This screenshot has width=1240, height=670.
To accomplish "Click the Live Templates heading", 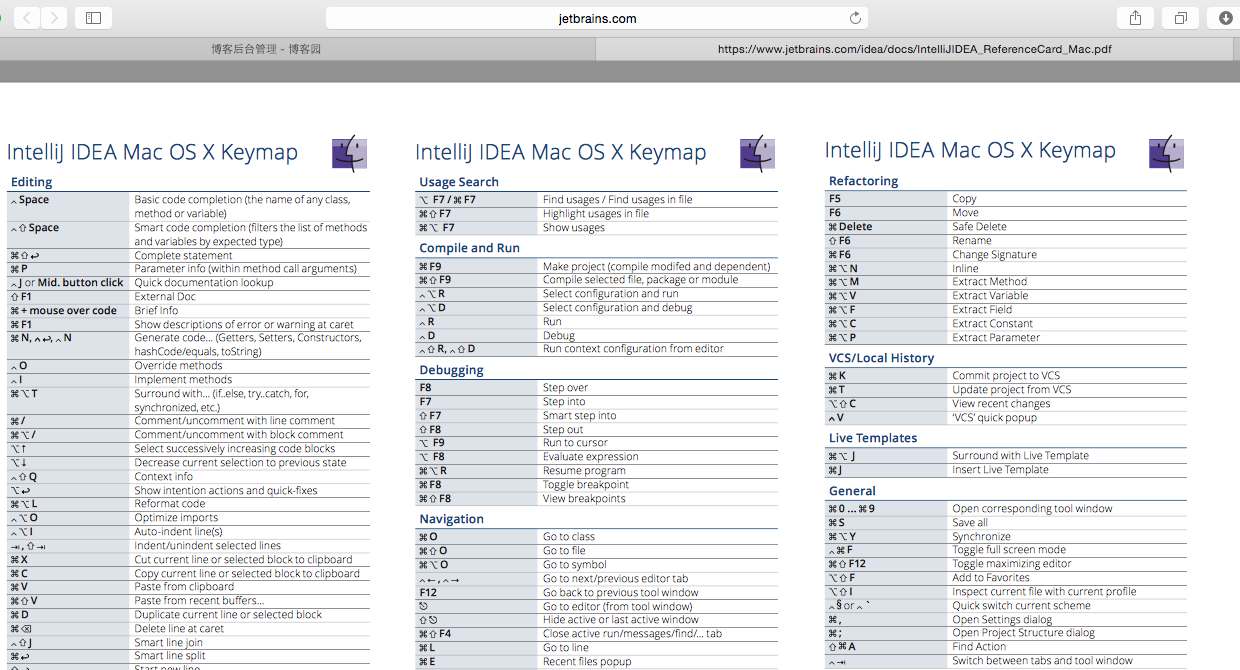I will pyautogui.click(x=873, y=438).
